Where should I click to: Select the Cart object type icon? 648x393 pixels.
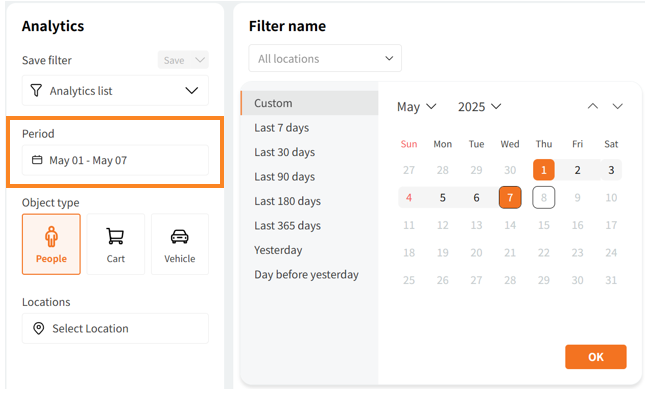click(x=115, y=236)
